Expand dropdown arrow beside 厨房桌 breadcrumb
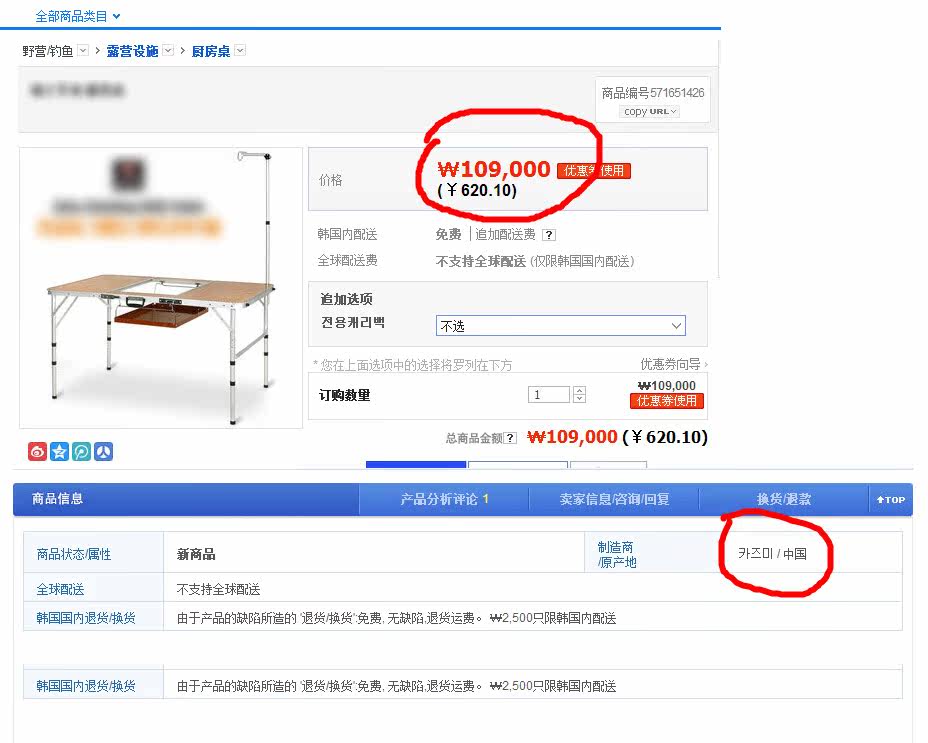This screenshot has width=928, height=743. (240, 50)
